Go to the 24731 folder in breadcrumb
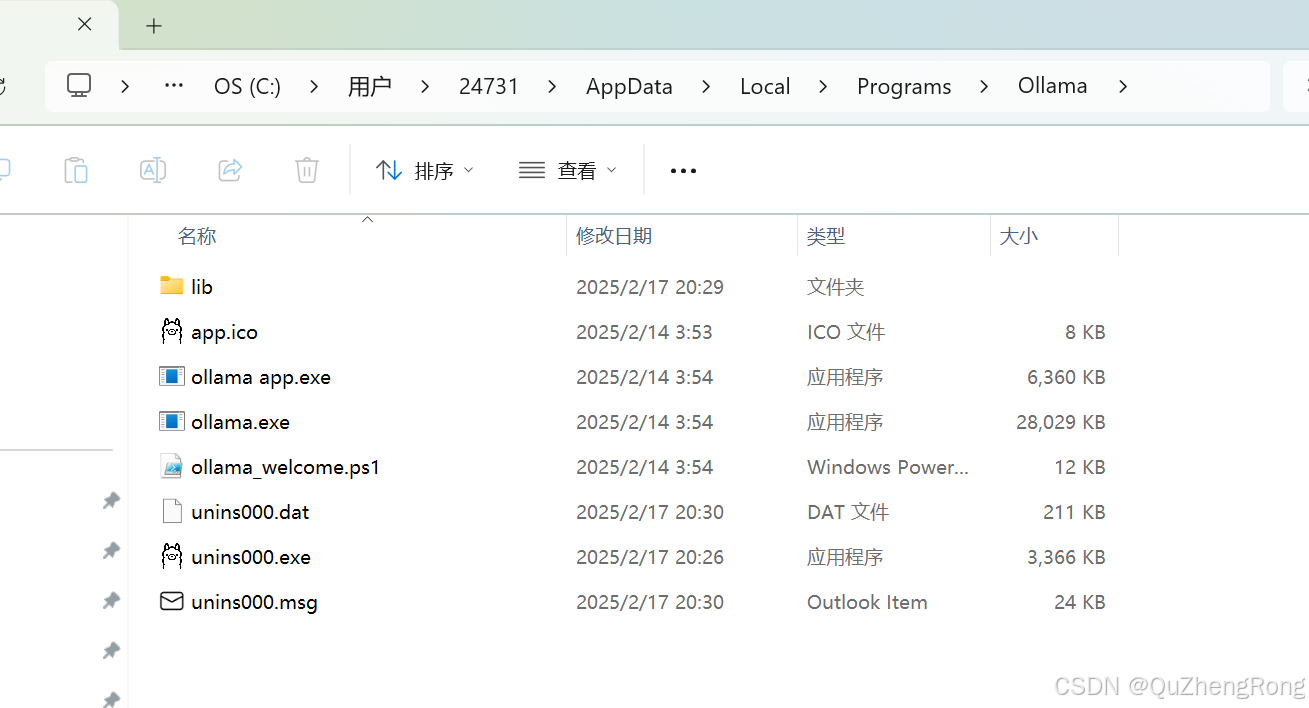The image size is (1309, 708). click(489, 87)
